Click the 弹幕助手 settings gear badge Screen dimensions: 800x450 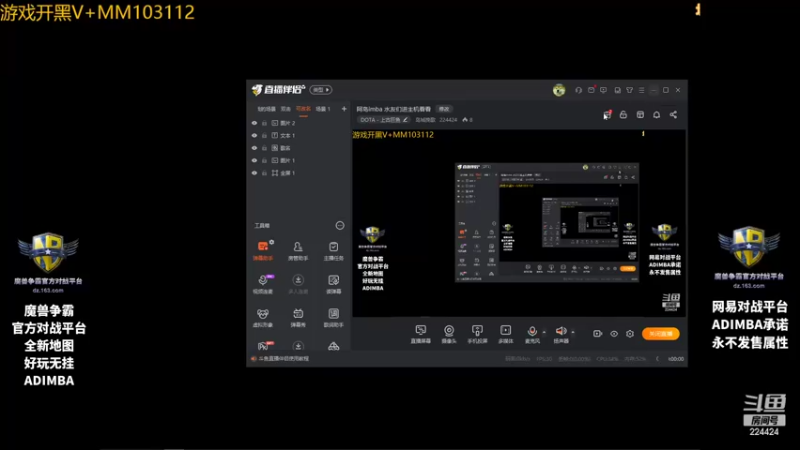(272, 242)
